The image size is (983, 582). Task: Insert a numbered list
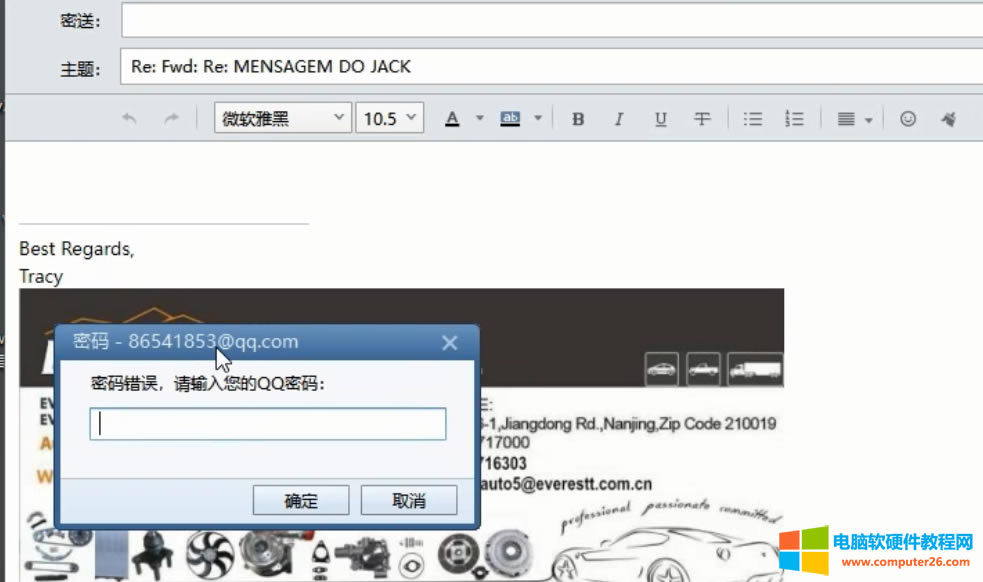795,119
